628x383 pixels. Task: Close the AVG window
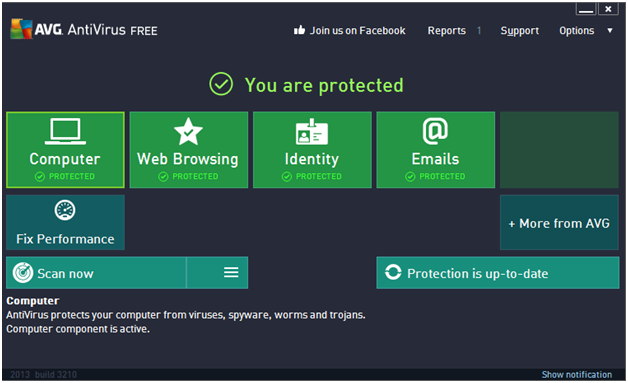pyautogui.click(x=608, y=9)
